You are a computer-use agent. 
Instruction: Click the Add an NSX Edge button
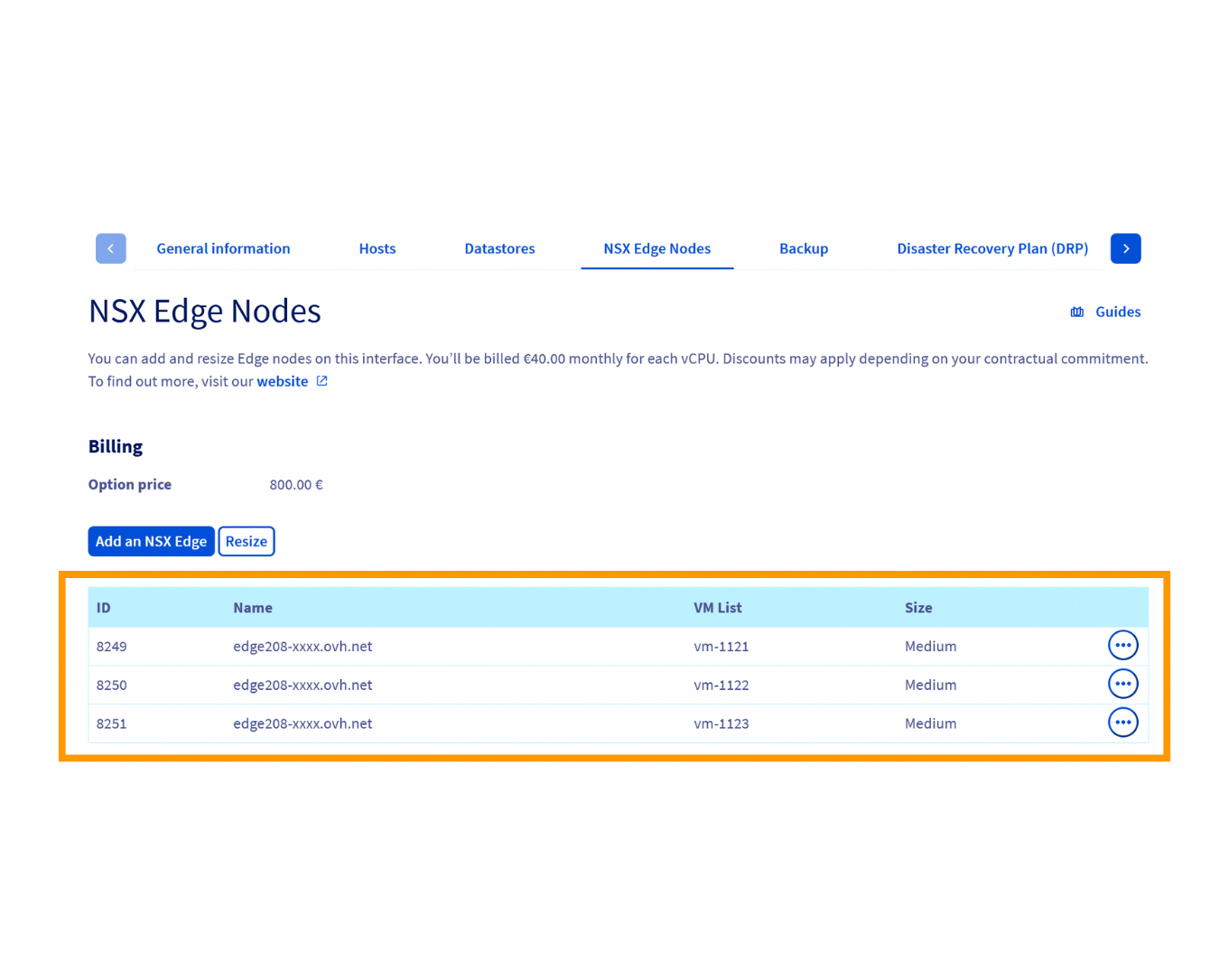151,541
